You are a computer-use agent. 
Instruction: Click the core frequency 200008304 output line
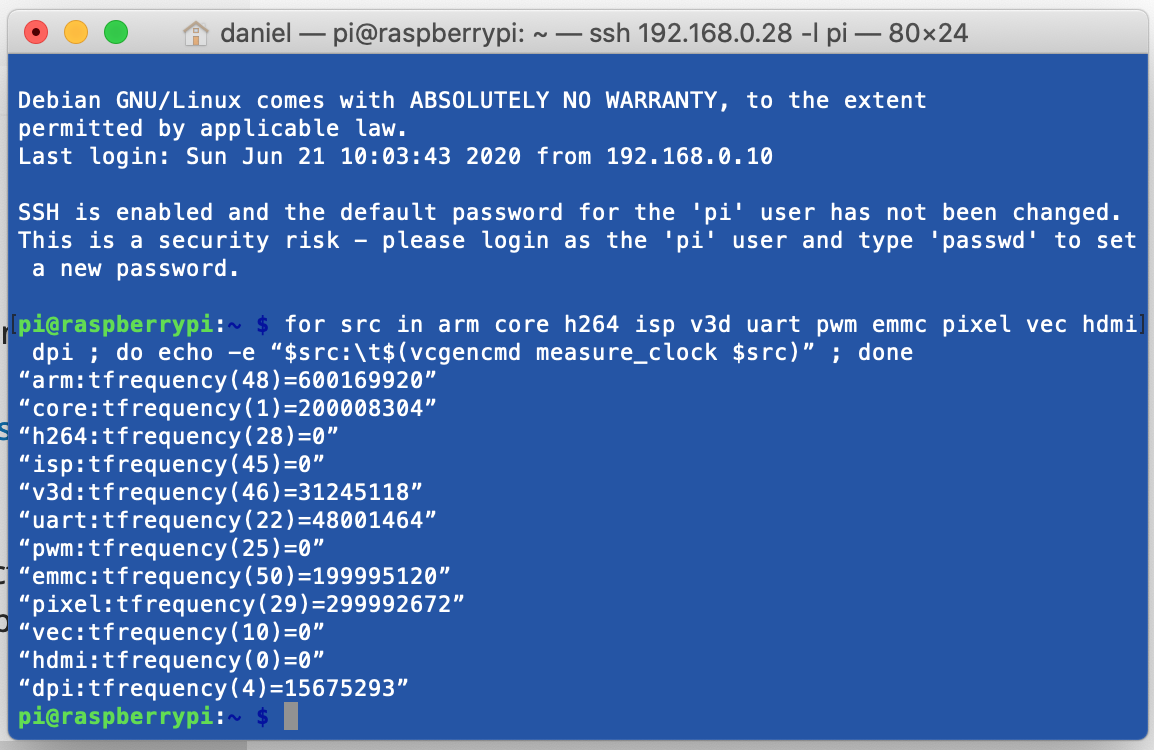(227, 408)
